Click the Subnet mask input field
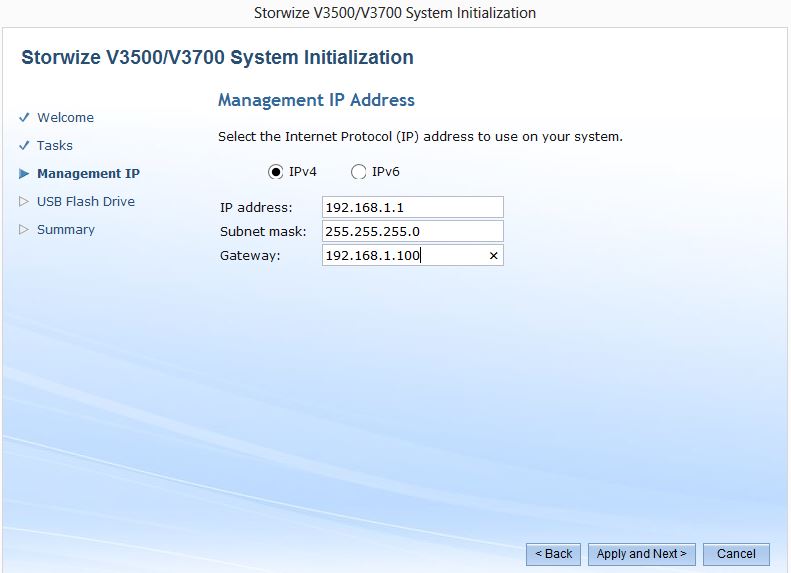 click(x=413, y=232)
